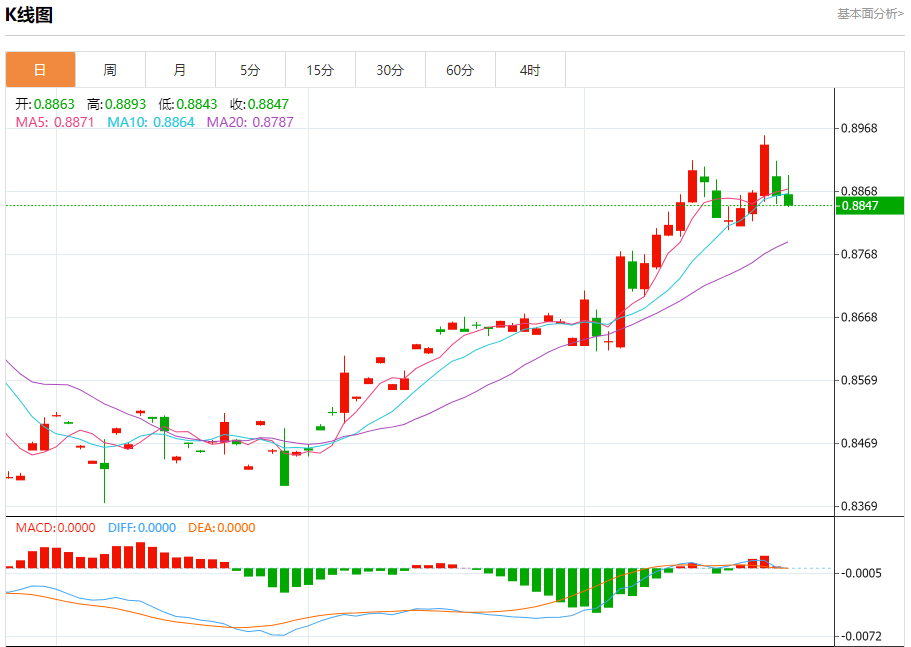
Task: Click the opening price 0.8863
Action: click(x=54, y=104)
